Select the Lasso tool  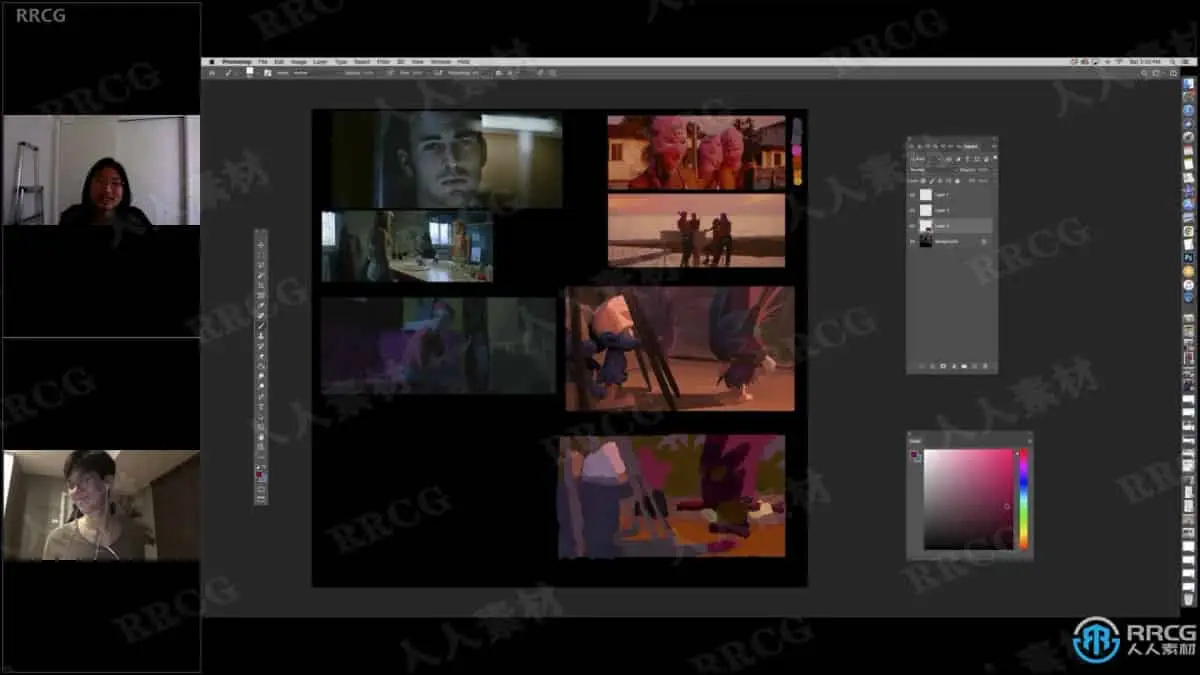[x=260, y=265]
